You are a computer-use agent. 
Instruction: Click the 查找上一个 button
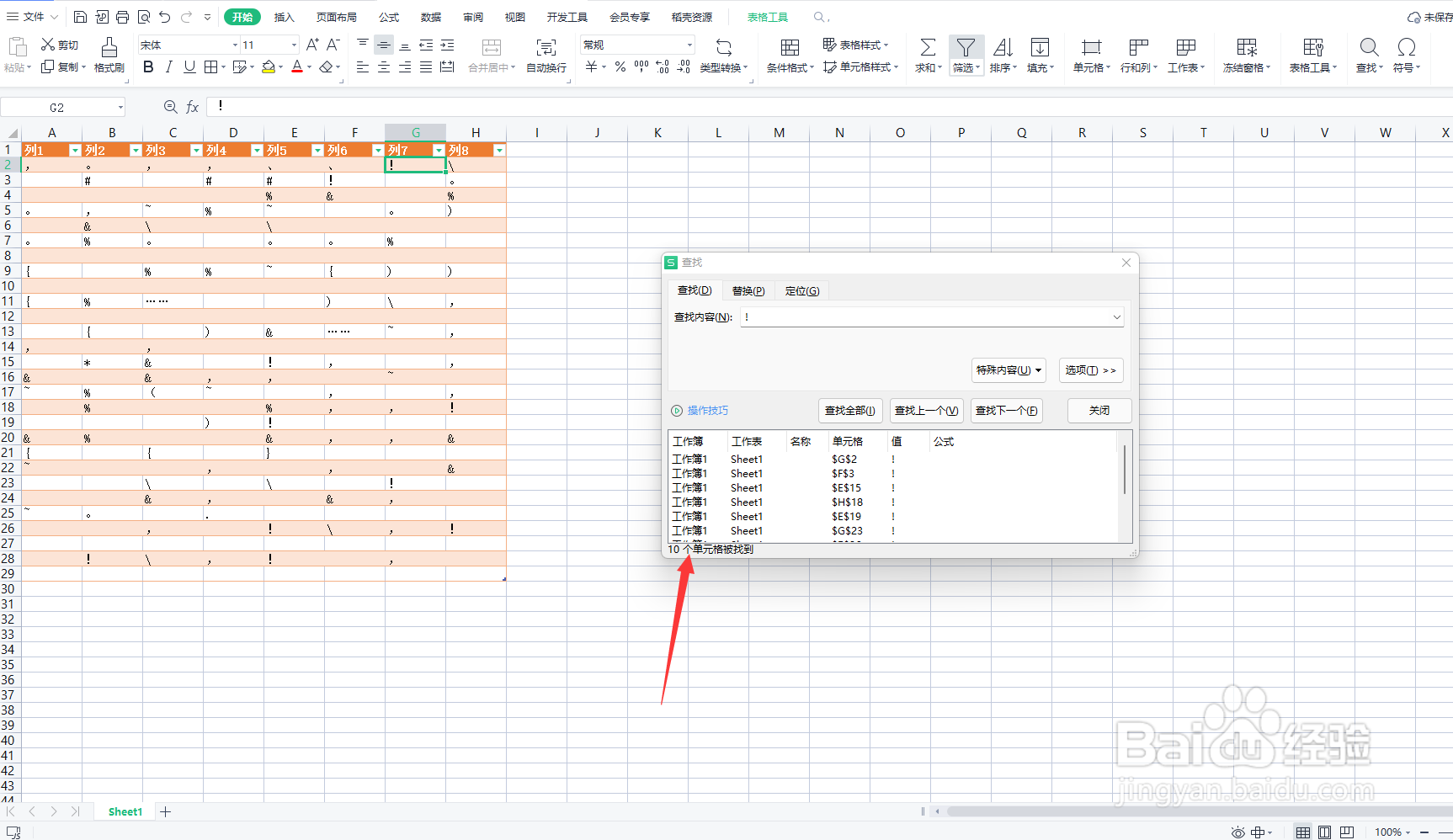point(926,411)
